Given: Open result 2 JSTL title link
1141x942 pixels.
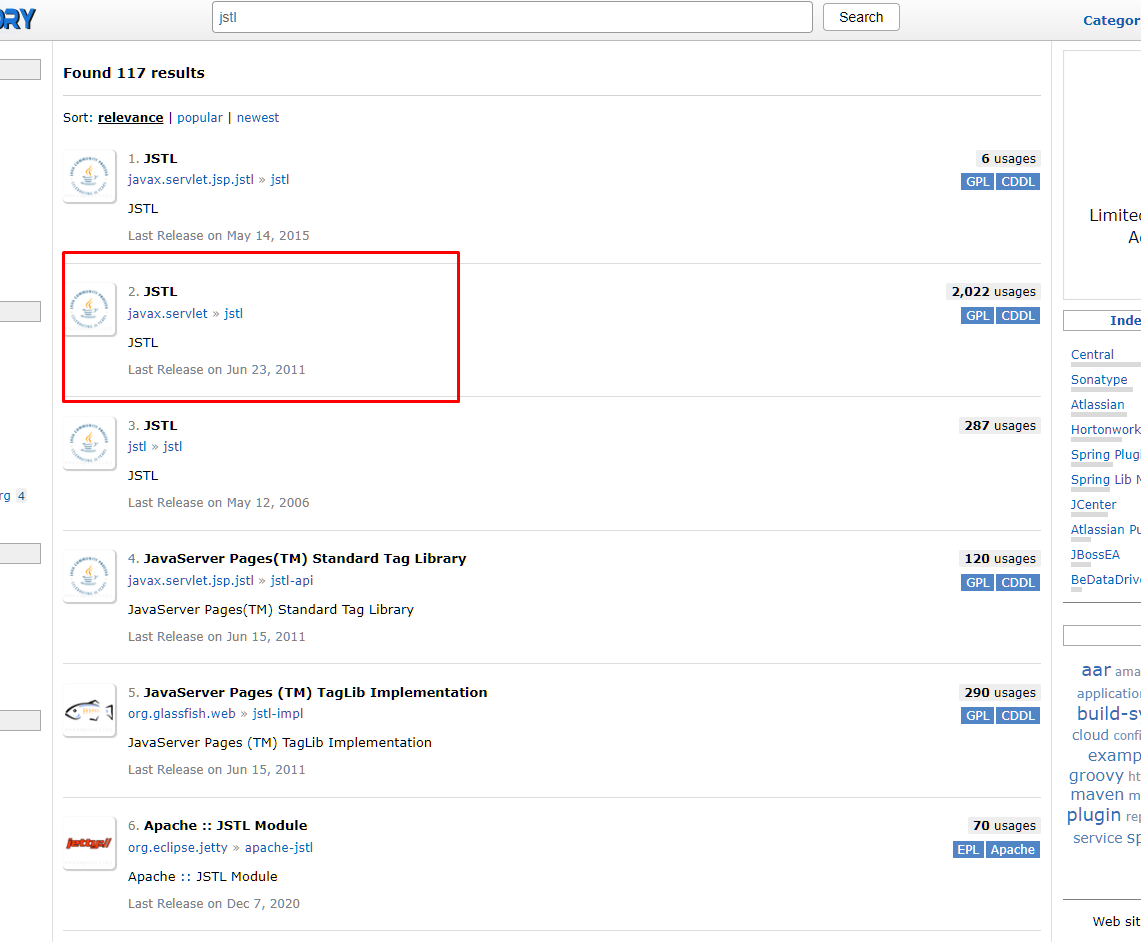Looking at the screenshot, I should (160, 292).
